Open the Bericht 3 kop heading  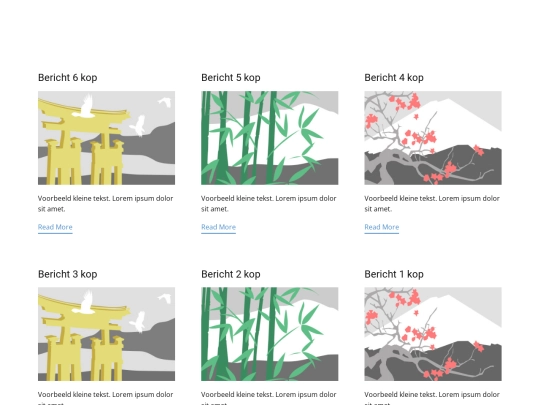click(x=68, y=274)
